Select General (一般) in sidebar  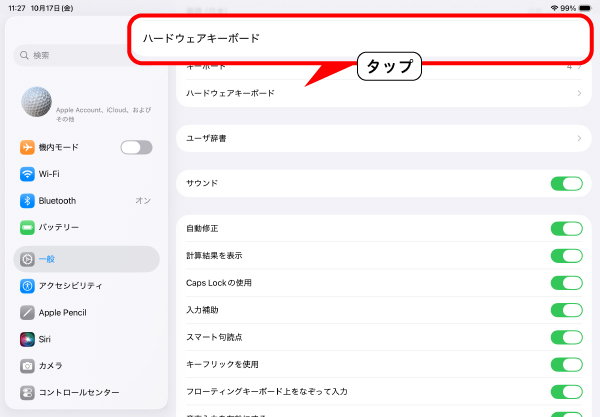point(86,259)
